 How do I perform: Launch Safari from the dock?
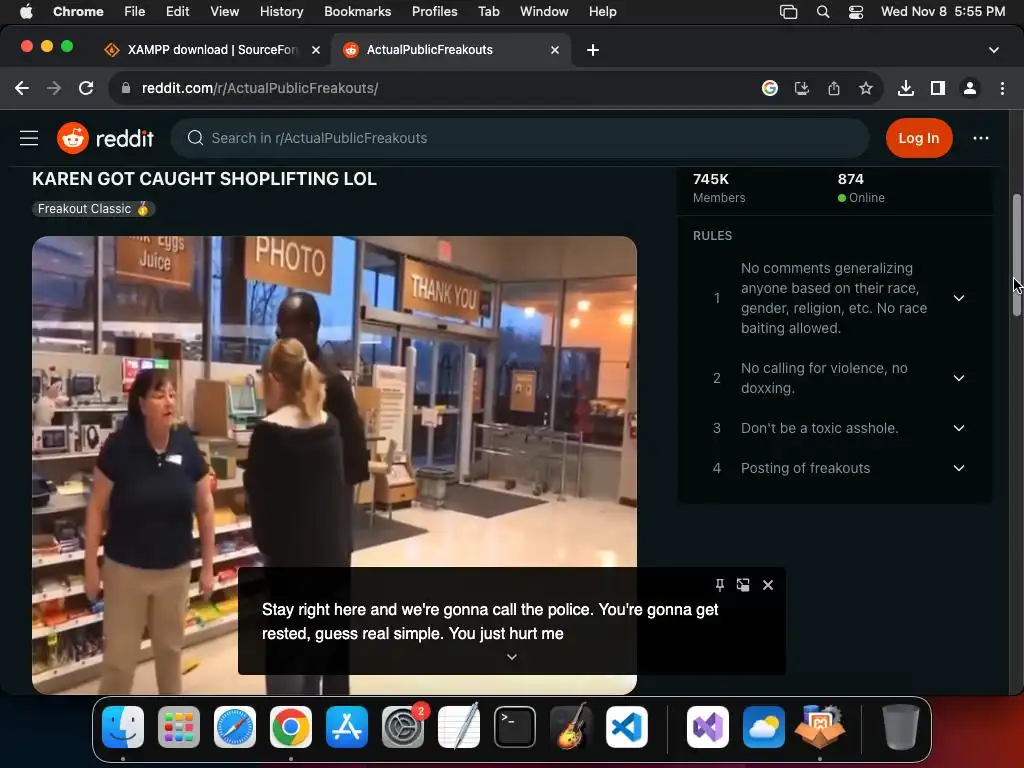[235, 727]
